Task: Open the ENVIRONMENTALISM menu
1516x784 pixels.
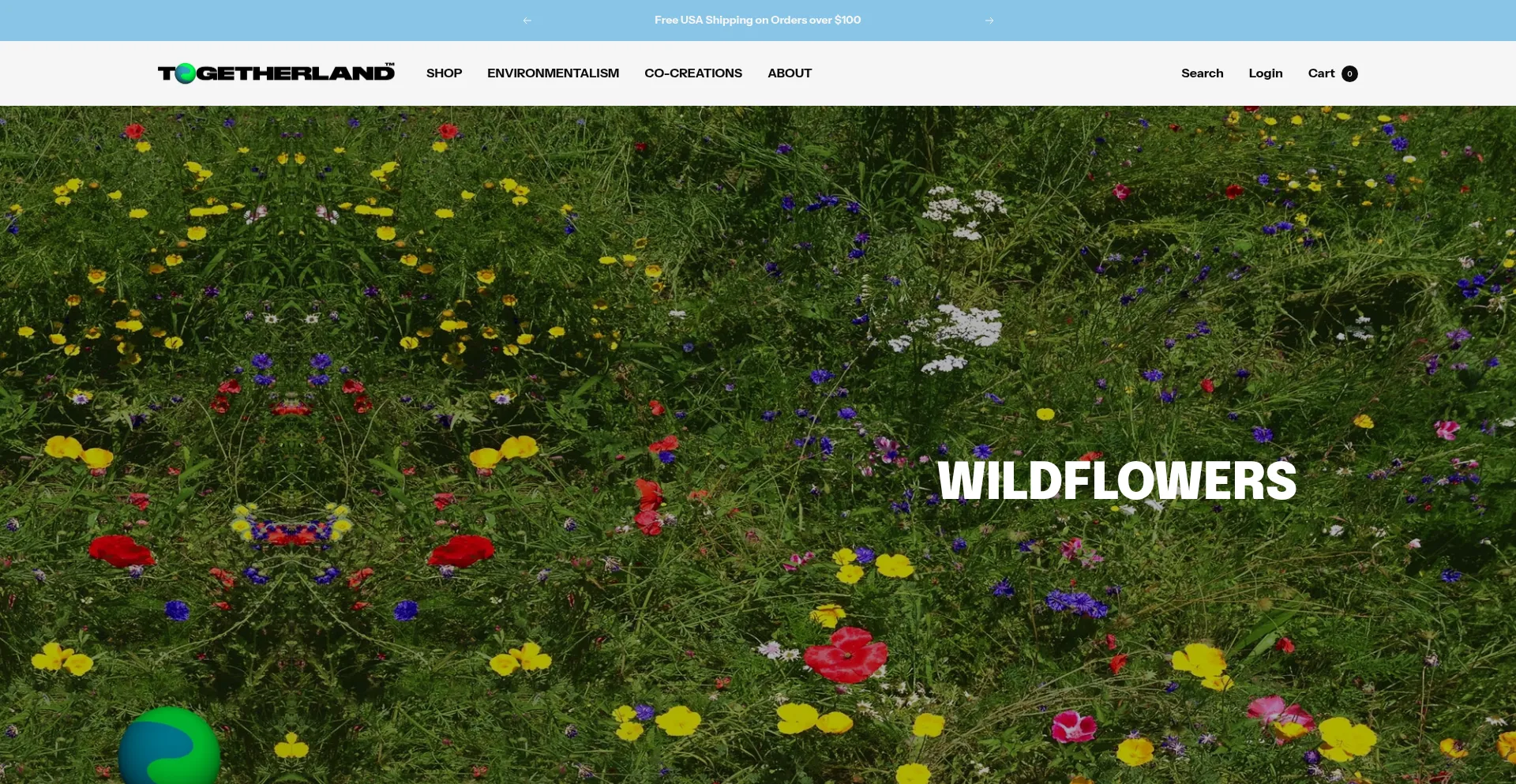Action: coord(553,73)
